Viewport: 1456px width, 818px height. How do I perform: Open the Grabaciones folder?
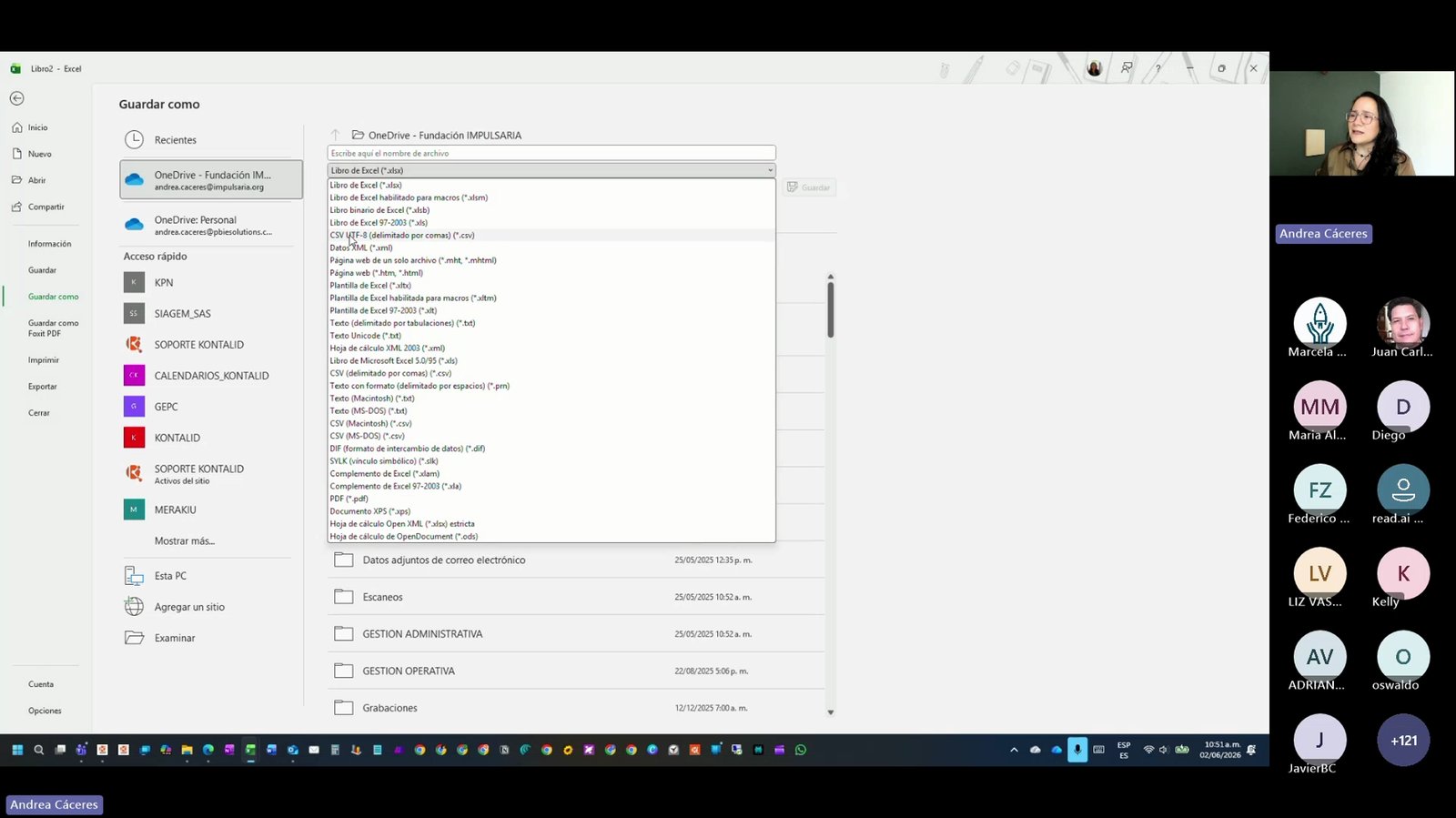(576, 708)
